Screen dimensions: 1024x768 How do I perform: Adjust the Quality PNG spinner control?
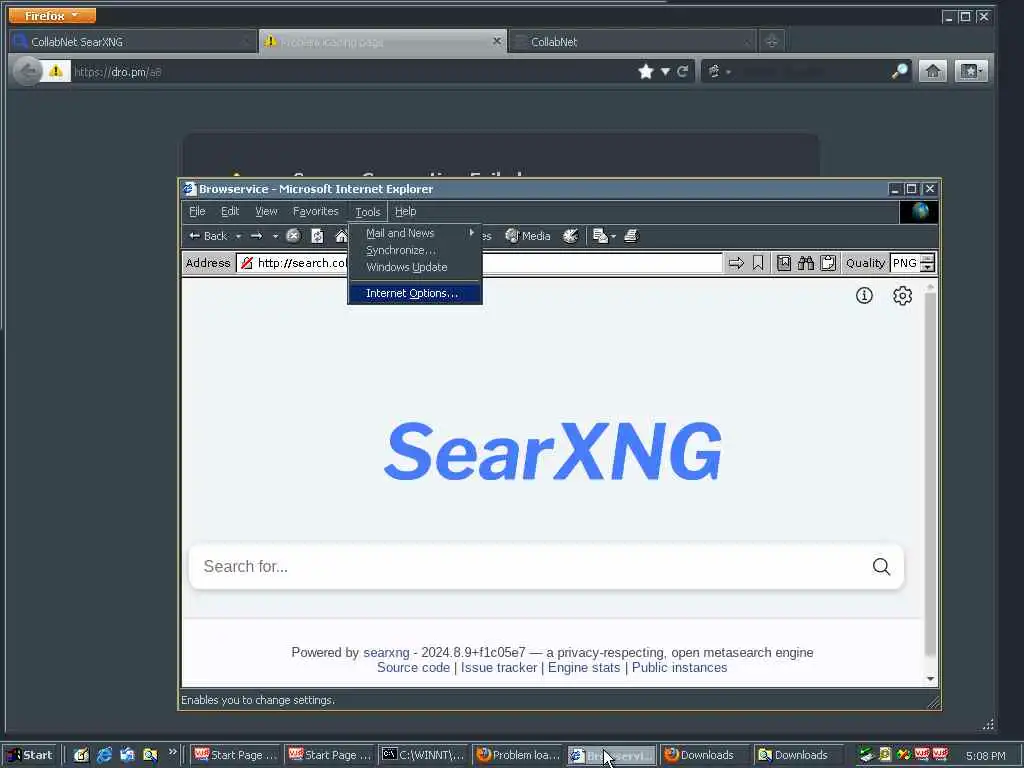pos(927,263)
